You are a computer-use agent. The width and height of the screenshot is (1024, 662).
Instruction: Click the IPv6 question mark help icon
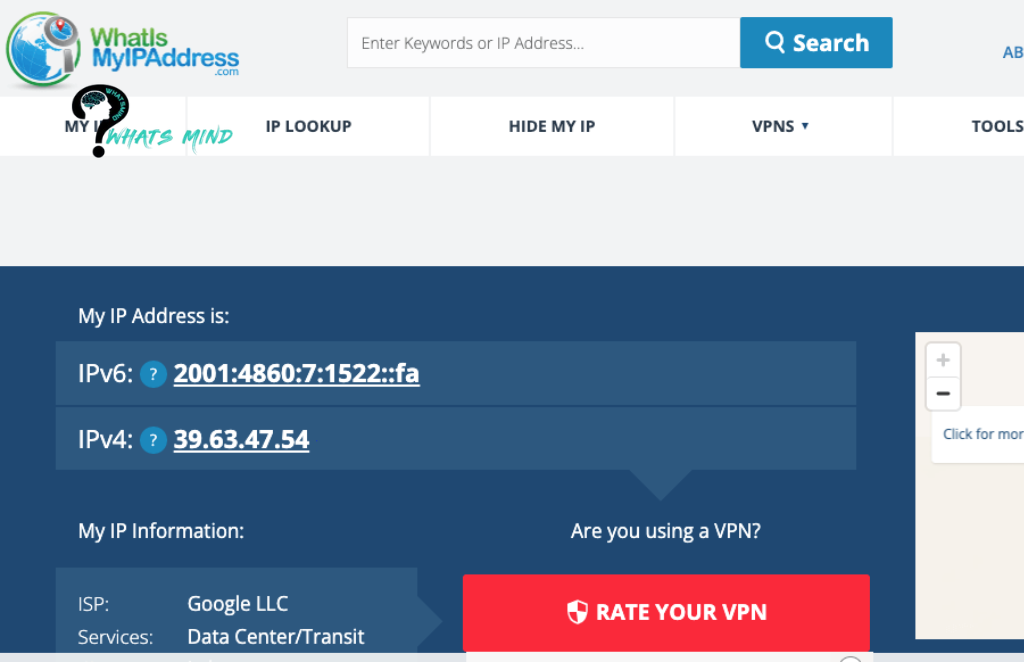pos(153,374)
